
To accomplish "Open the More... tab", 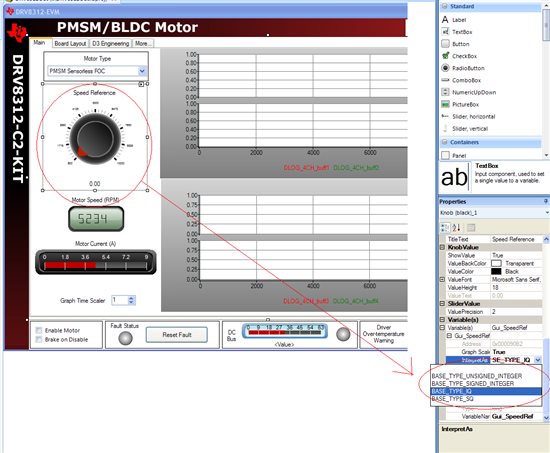I will click(x=142, y=44).
